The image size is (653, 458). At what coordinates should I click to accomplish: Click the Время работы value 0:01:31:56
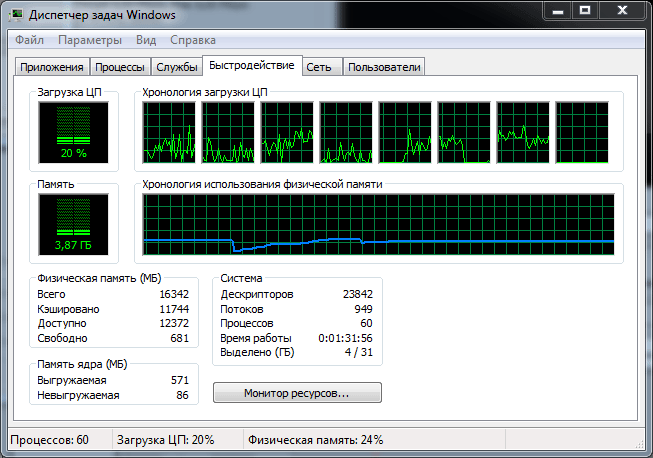[345, 338]
